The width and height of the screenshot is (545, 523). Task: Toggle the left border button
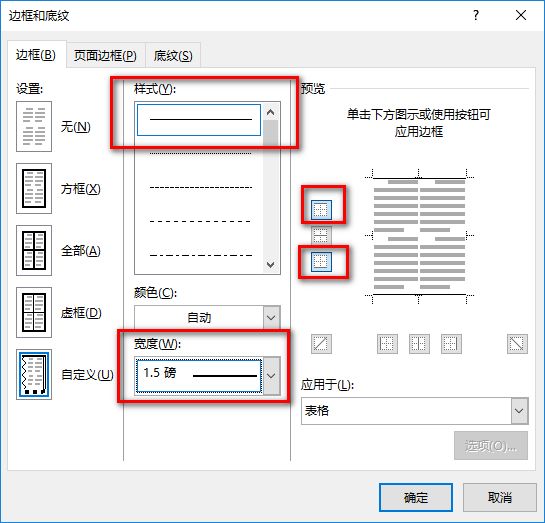[x=387, y=344]
